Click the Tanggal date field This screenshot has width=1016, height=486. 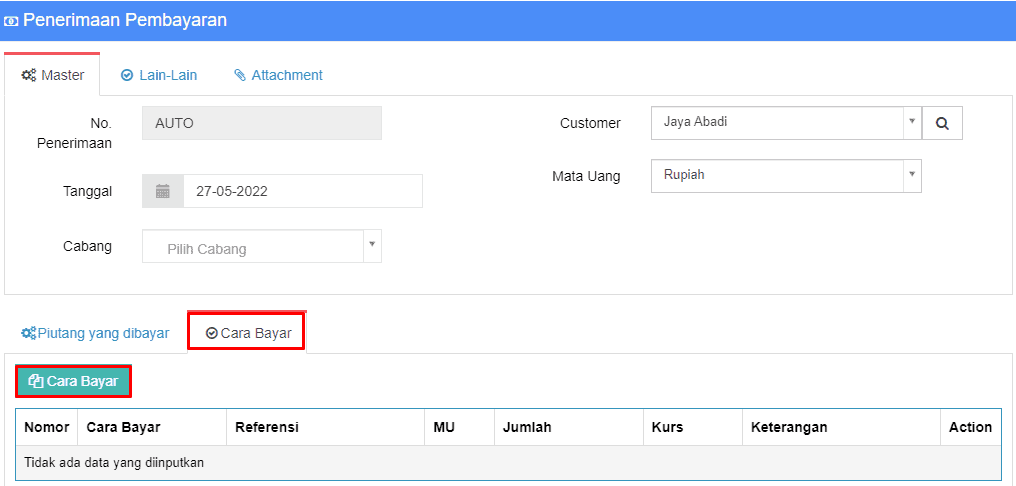point(303,191)
